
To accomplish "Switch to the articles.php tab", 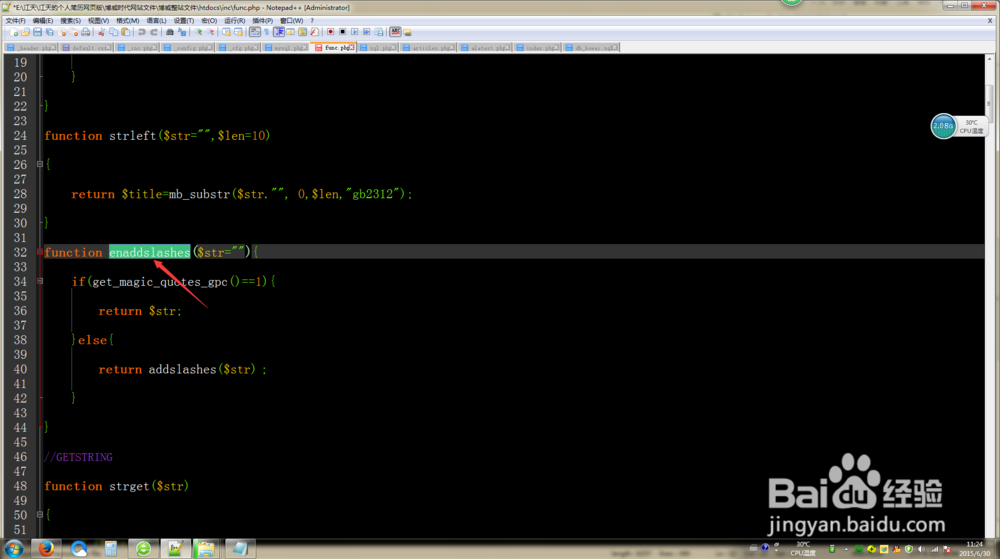I will (429, 48).
